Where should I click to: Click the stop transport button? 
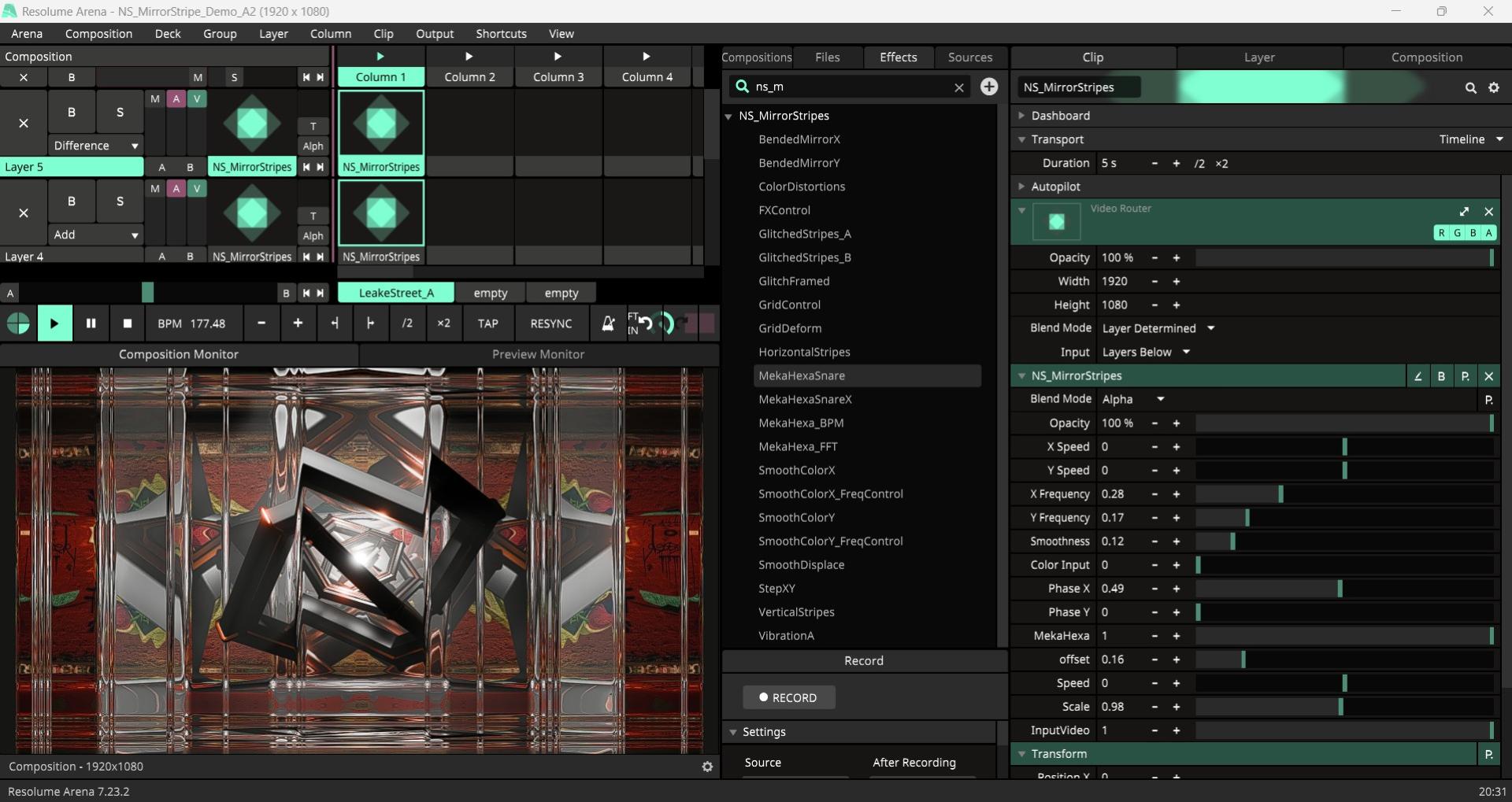click(x=128, y=323)
